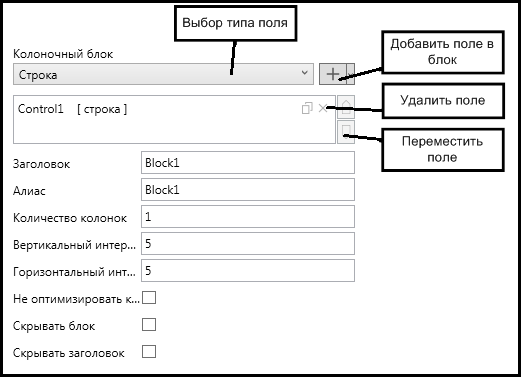Click the dropdown chevron in Строка combo box
Viewport: 521px width, 377px height.
304,73
